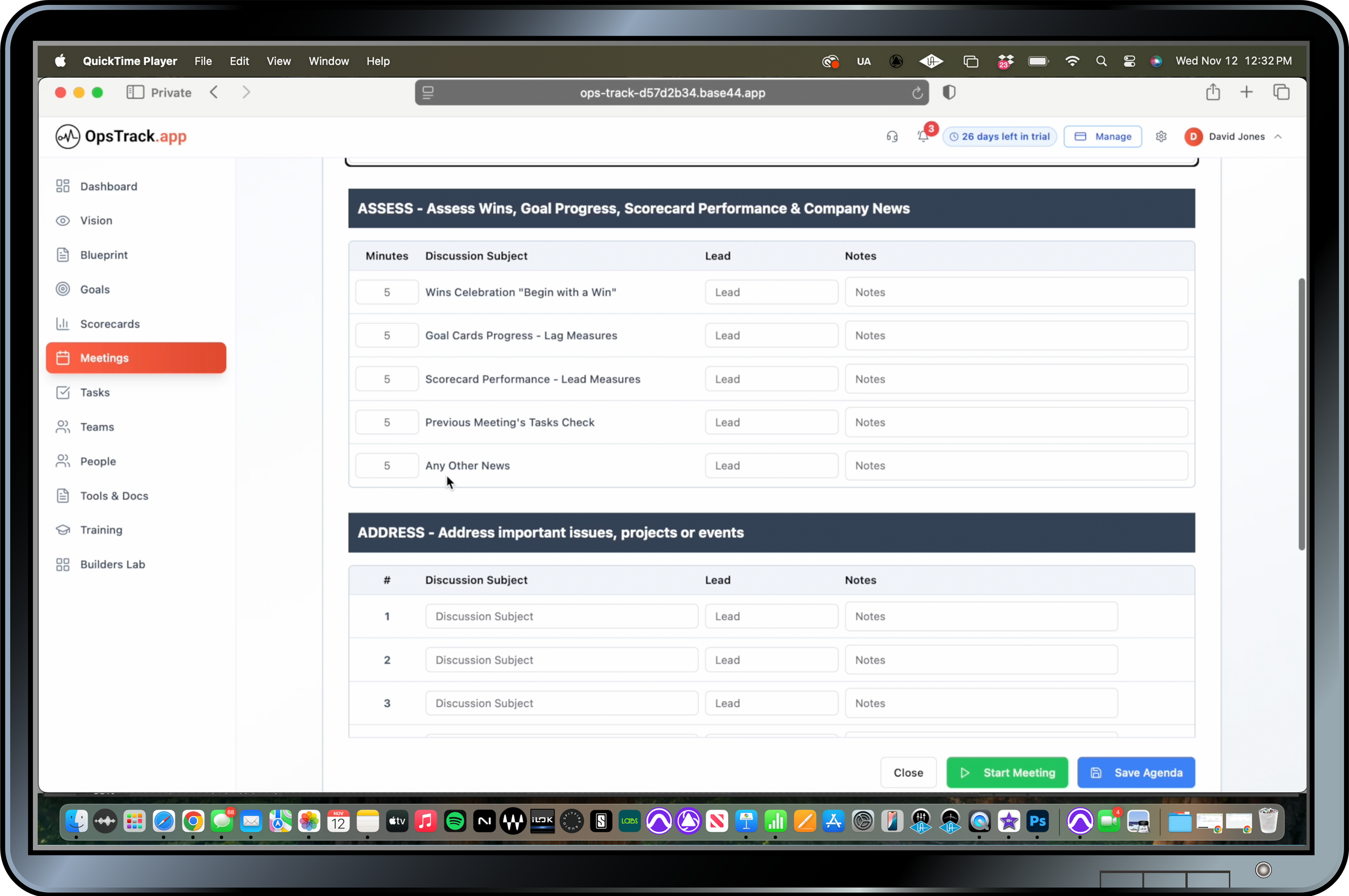Open the settings gear icon
Image resolution: width=1349 pixels, height=896 pixels.
pos(1161,136)
